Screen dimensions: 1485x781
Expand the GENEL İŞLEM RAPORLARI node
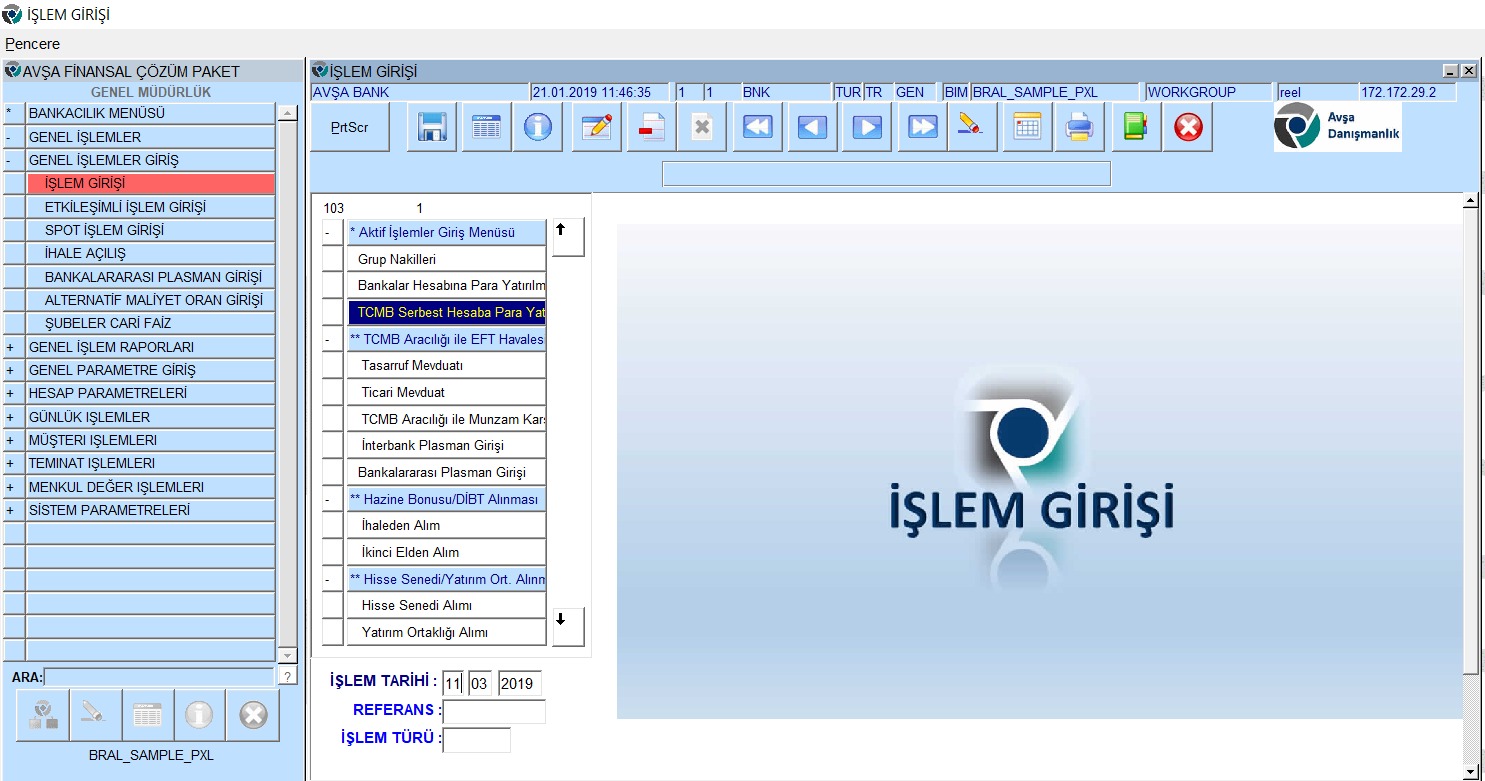click(13, 347)
